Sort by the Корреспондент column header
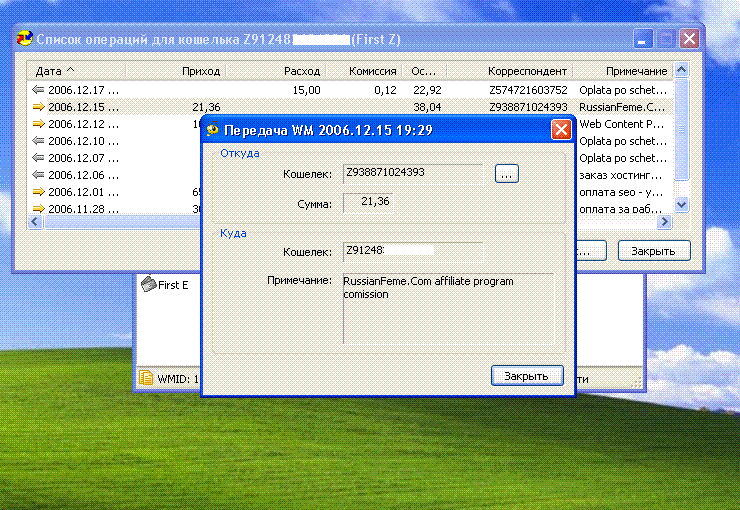 click(x=528, y=72)
